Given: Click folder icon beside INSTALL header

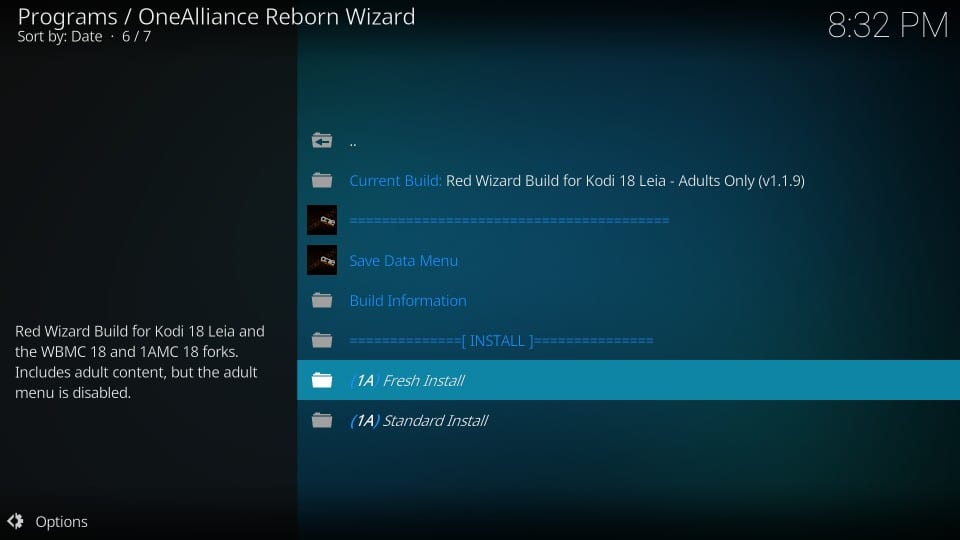Looking at the screenshot, I should point(322,340).
